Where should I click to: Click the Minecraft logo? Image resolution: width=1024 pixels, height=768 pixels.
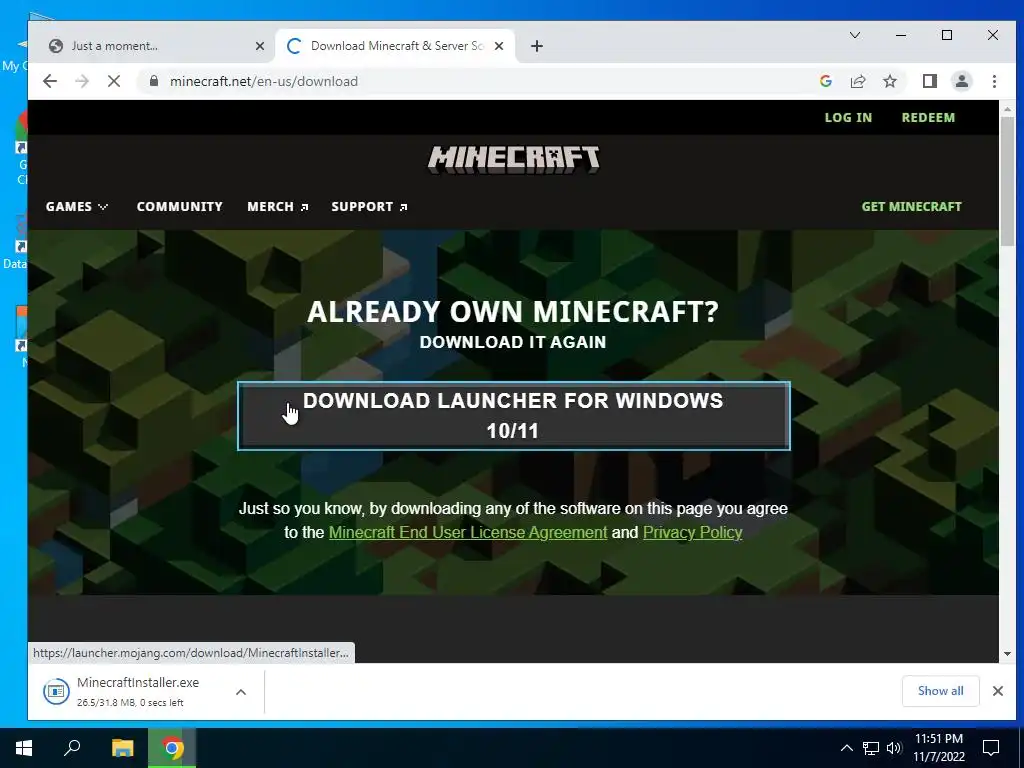[513, 160]
